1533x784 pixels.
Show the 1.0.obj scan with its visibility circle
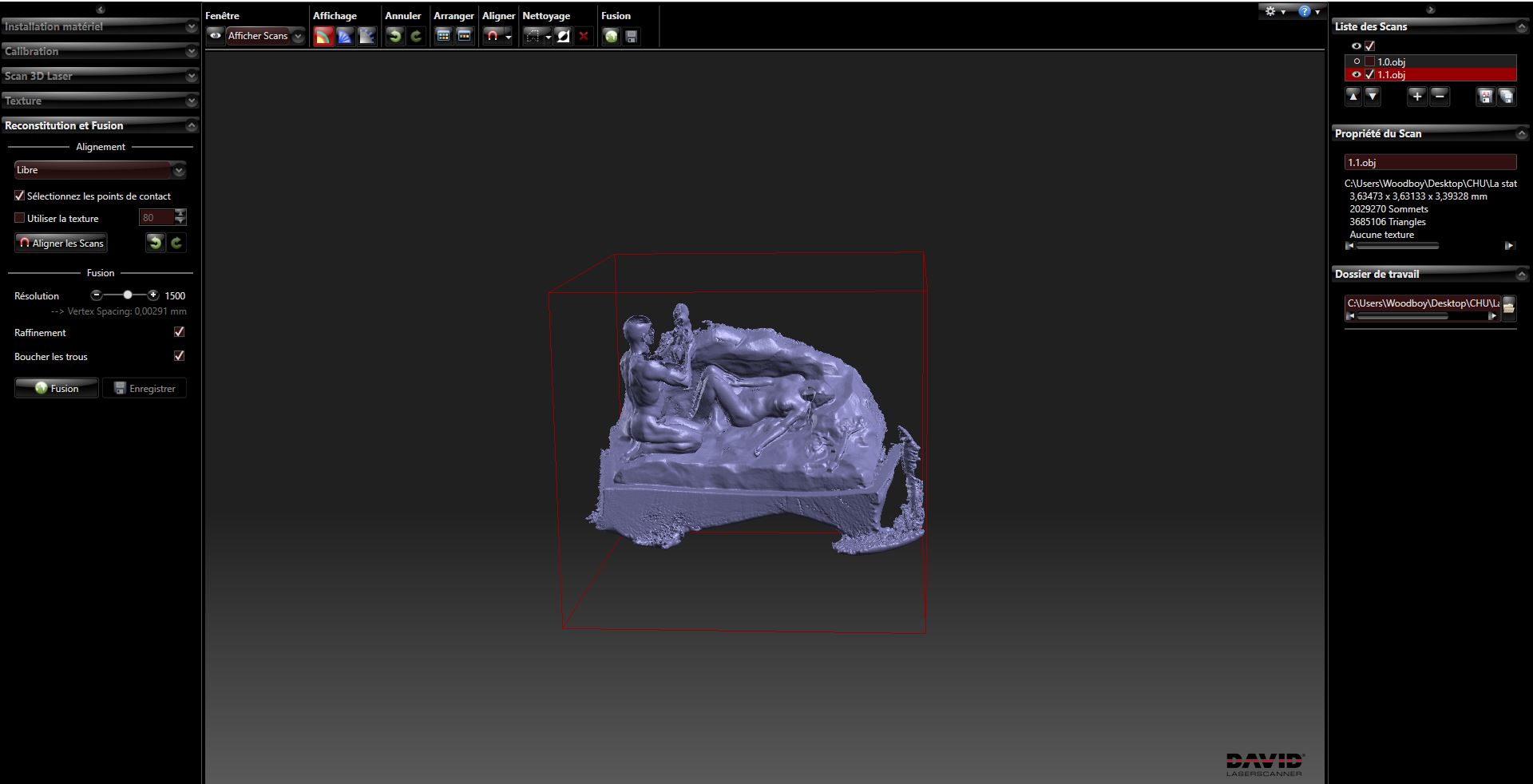click(1357, 61)
